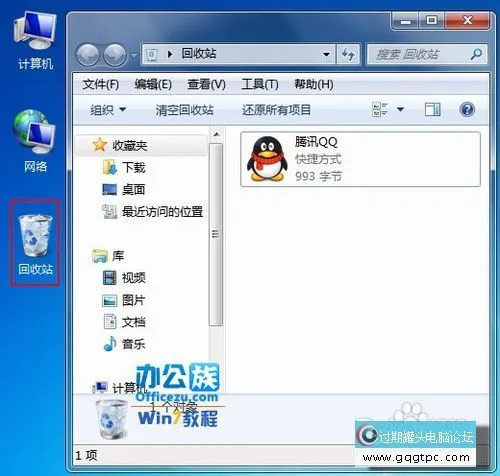Click the Back navigation button
Image resolution: width=500 pixels, height=476 pixels.
(88, 55)
